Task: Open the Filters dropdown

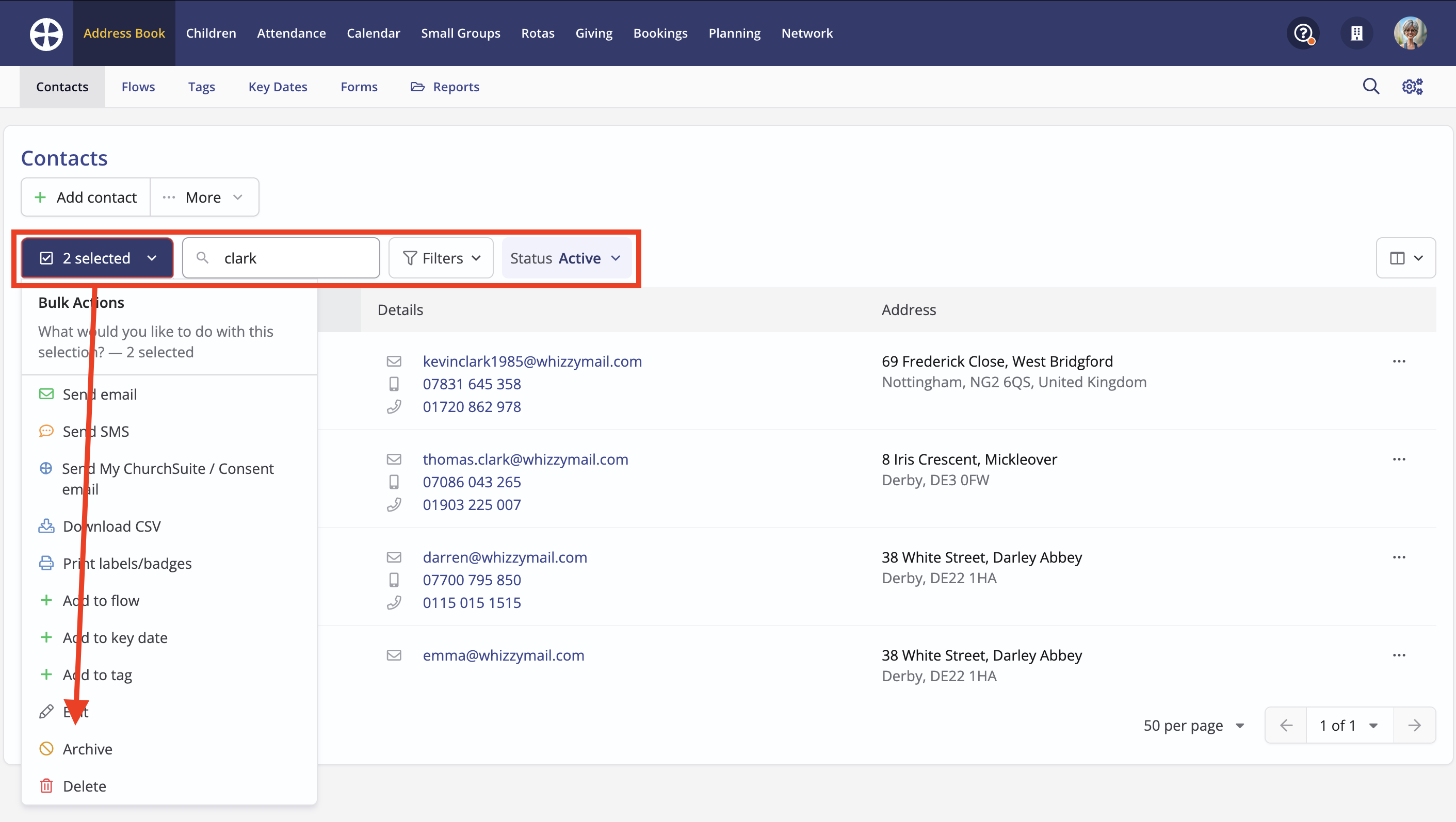Action: (x=441, y=258)
